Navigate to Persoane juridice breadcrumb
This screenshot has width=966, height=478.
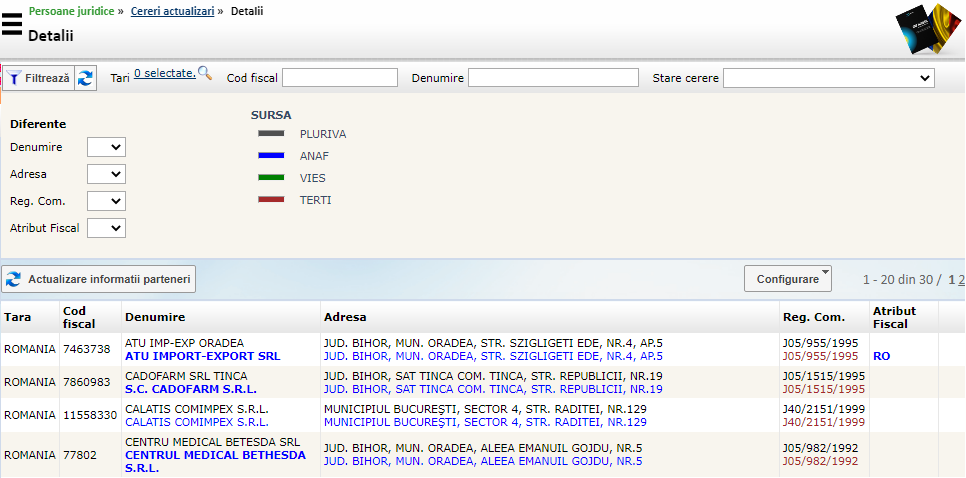click(70, 11)
